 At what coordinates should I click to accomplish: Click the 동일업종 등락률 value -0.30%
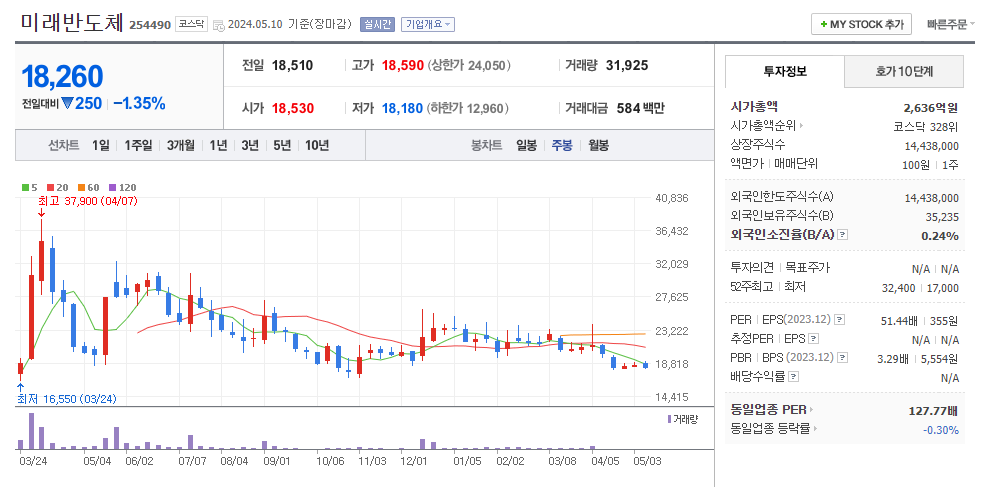point(940,430)
